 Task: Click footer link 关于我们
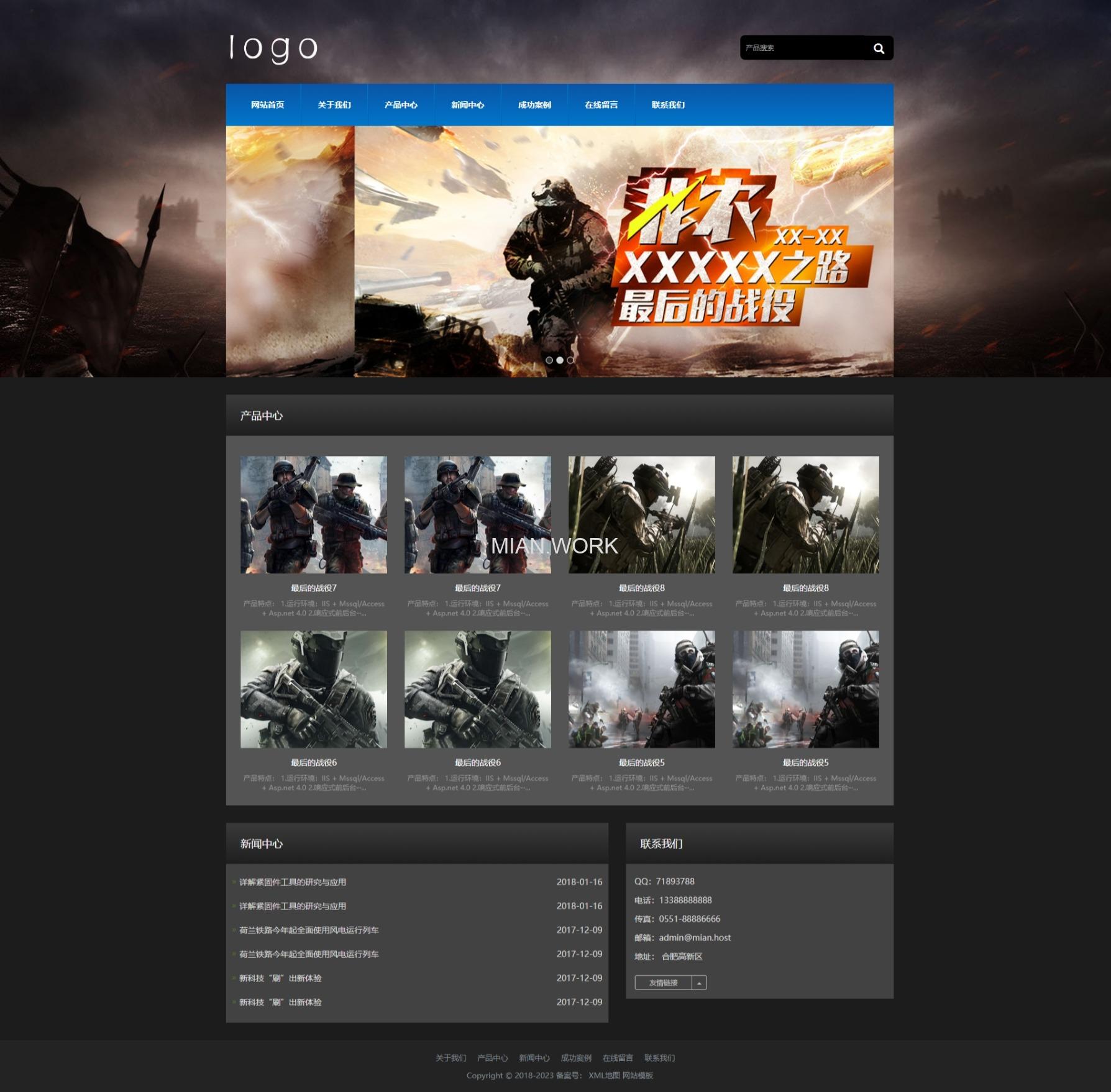pos(451,1058)
